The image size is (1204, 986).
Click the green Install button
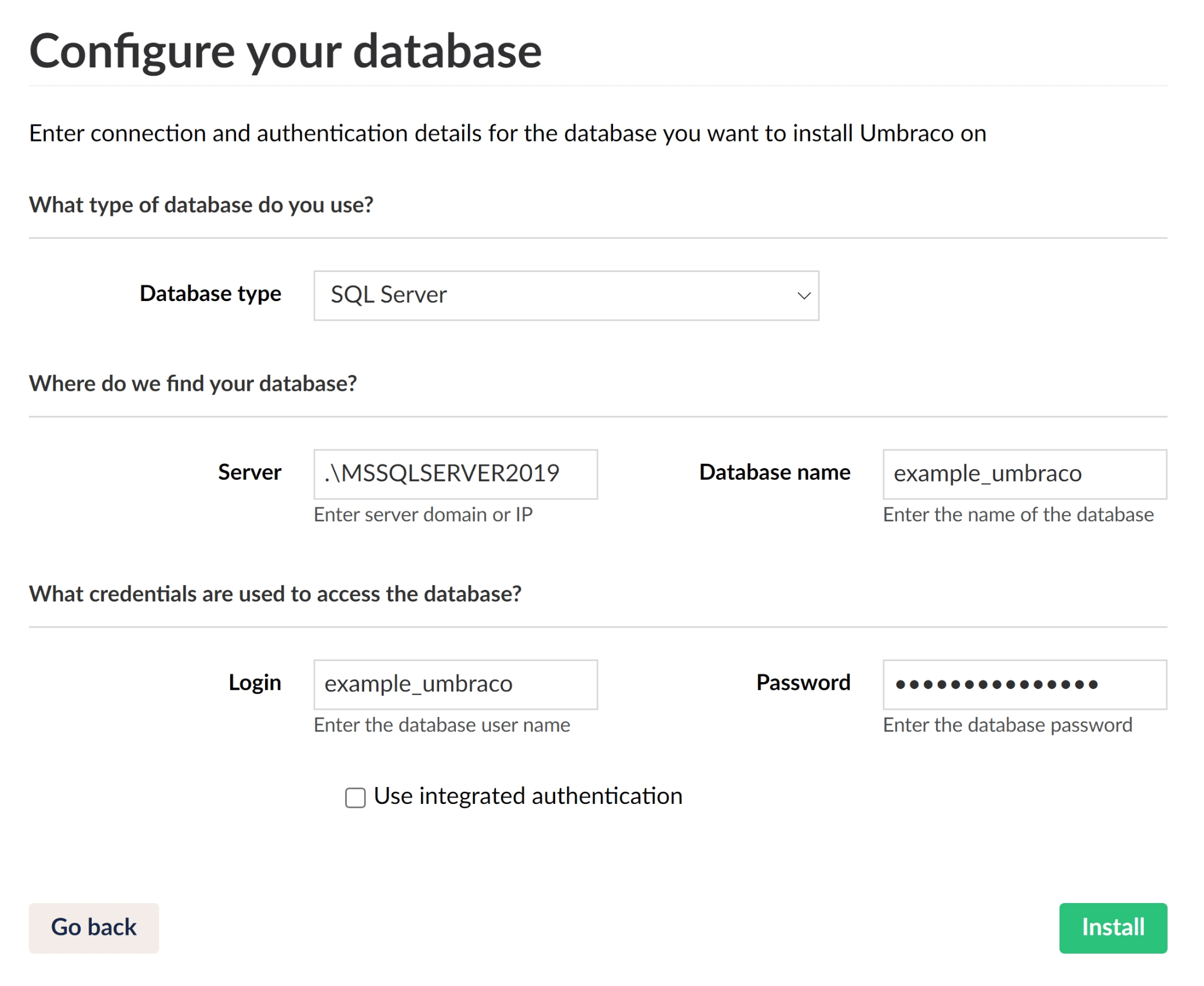(x=1112, y=927)
